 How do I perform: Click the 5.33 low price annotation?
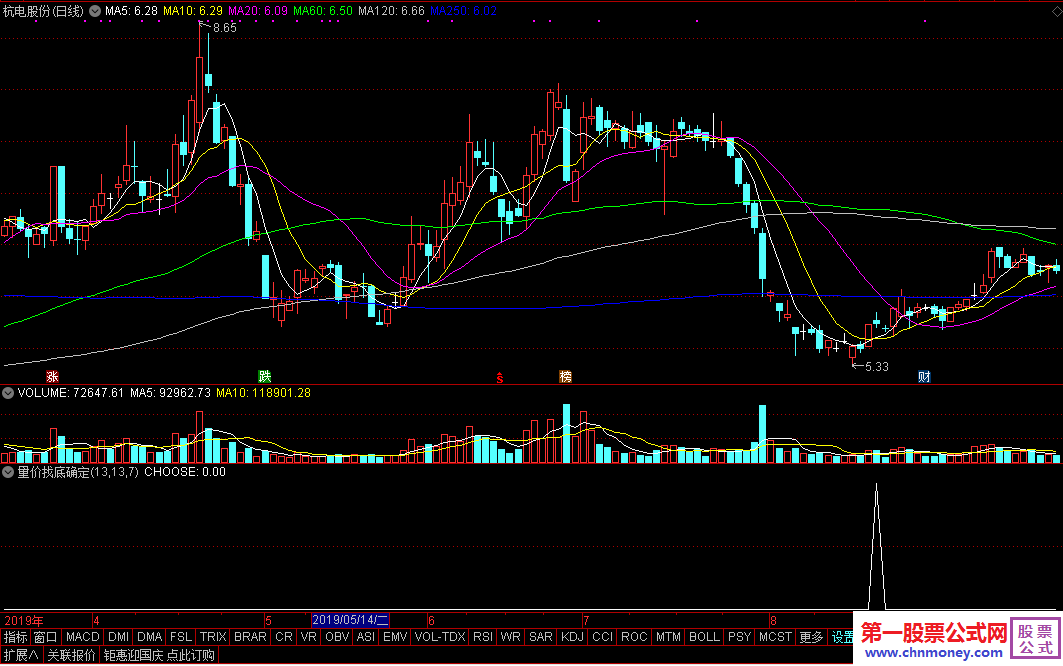(x=877, y=367)
